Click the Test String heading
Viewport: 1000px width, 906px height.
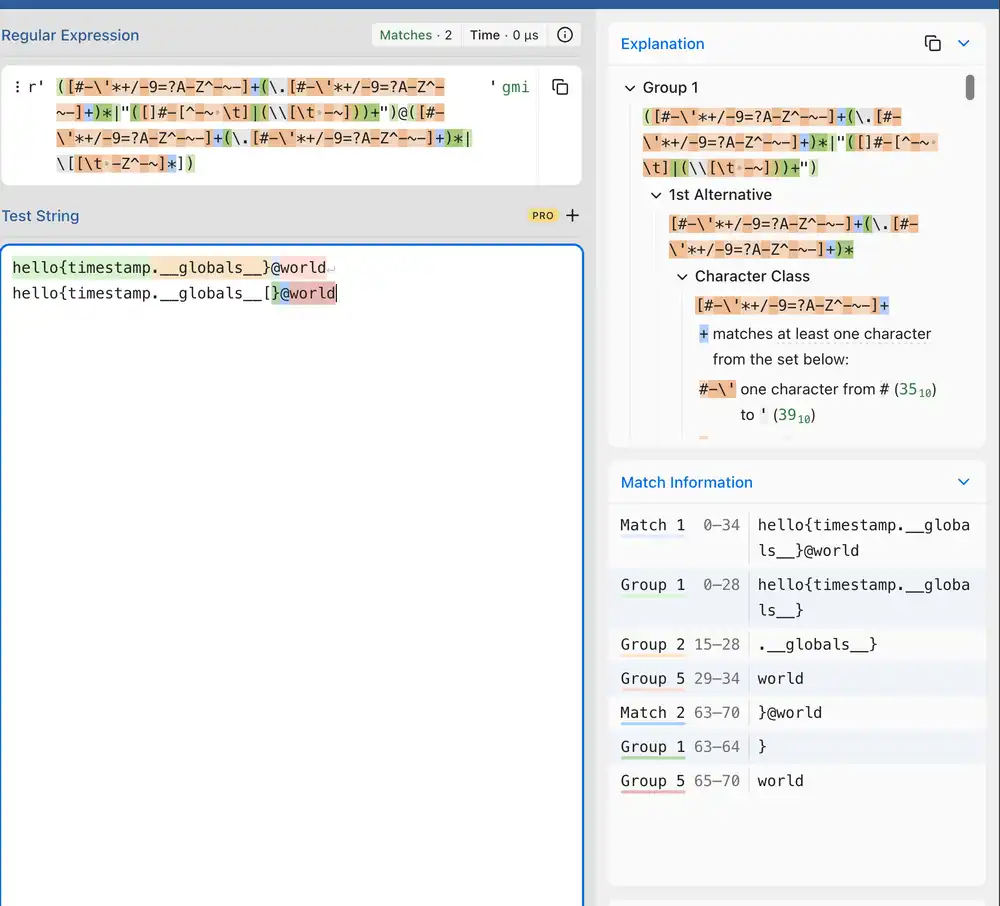click(40, 216)
